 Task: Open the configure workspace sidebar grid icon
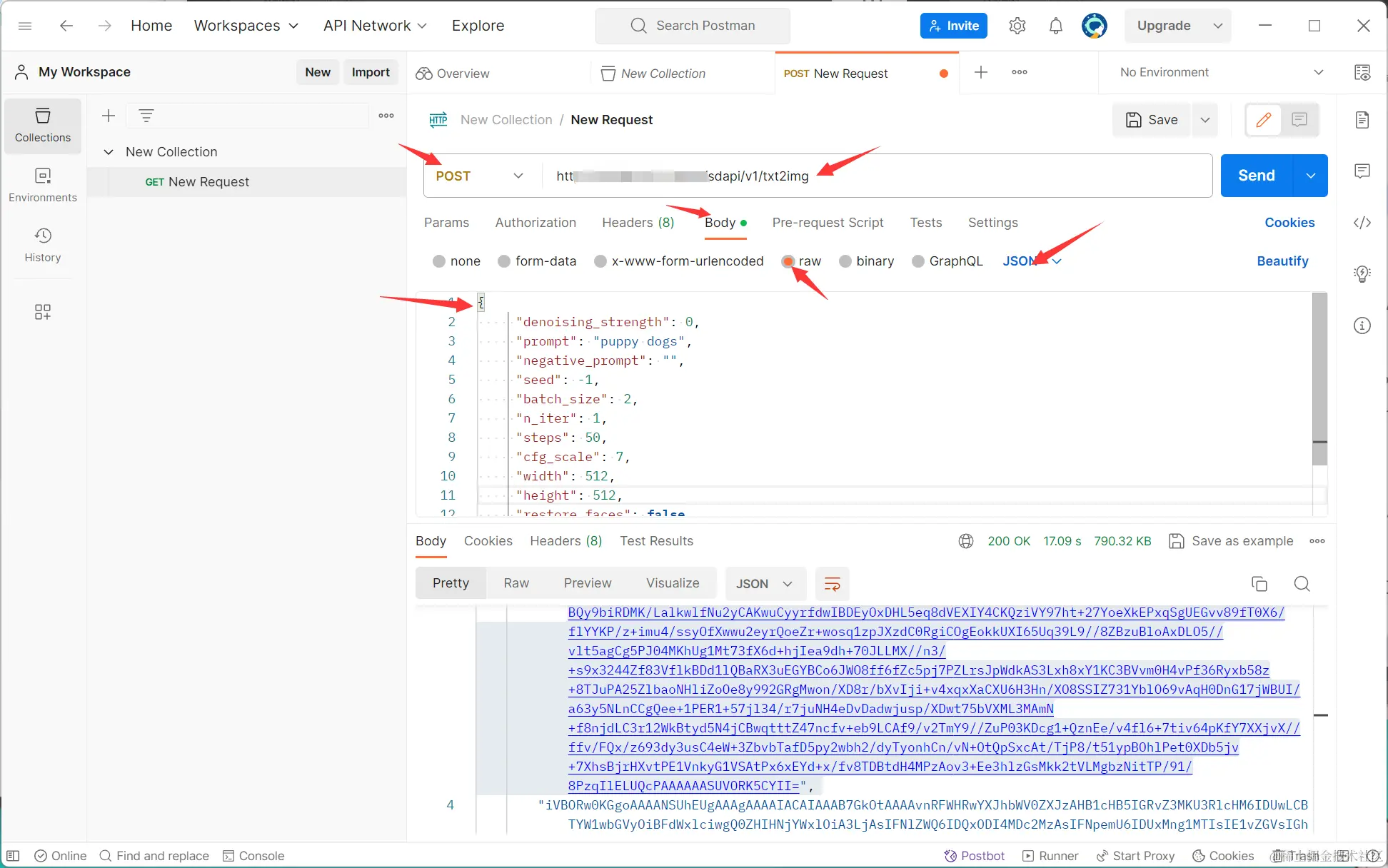point(43,312)
